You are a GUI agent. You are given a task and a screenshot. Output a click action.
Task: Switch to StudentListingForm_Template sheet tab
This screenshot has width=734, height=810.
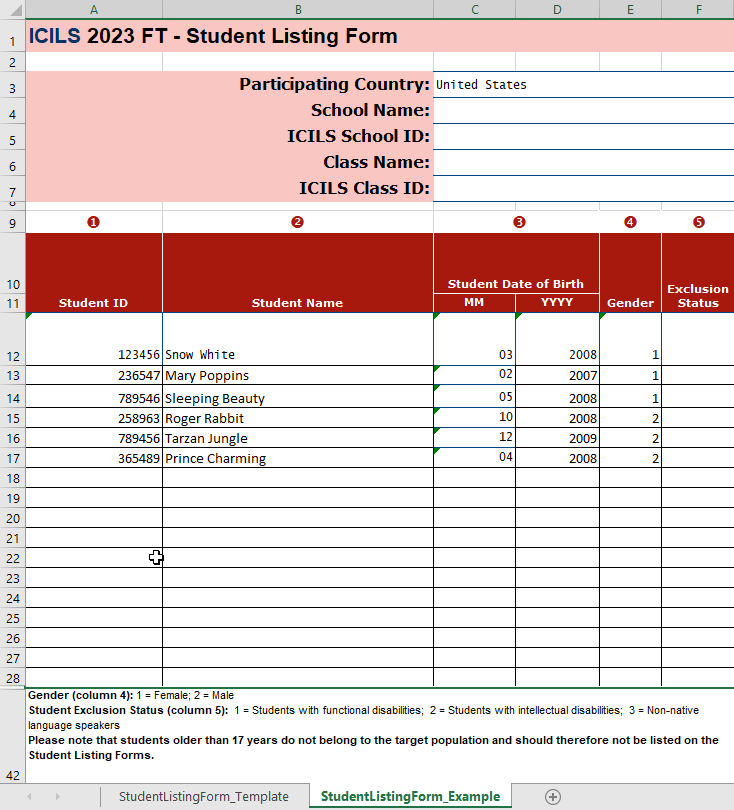click(203, 796)
